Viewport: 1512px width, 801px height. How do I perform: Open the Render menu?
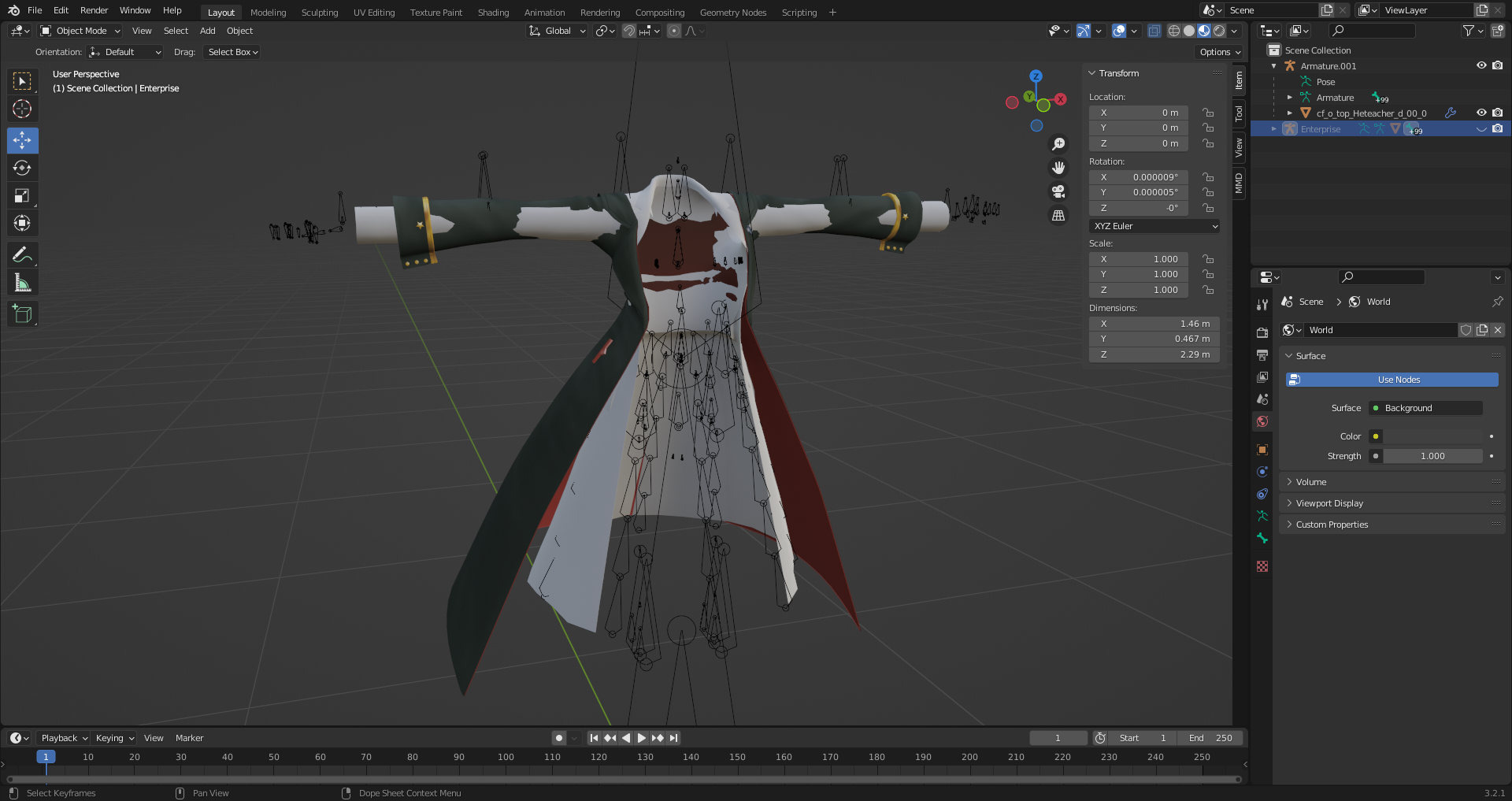(94, 10)
